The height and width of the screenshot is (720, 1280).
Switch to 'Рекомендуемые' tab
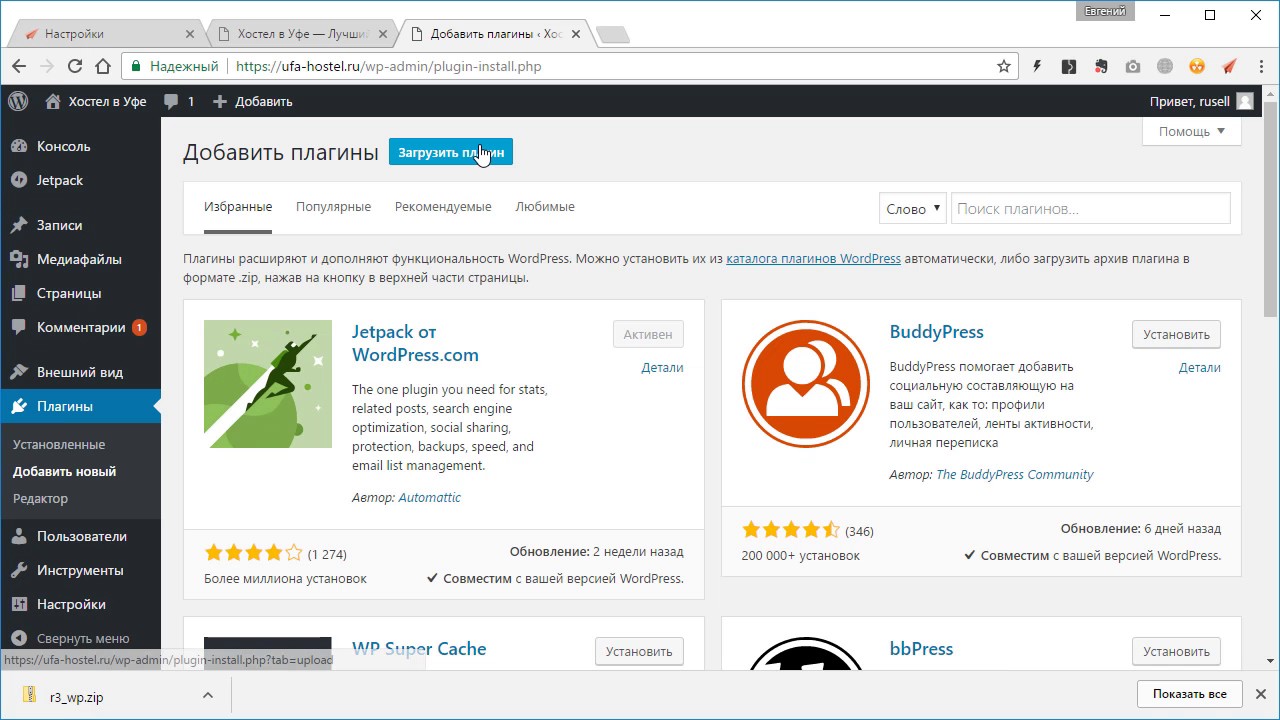click(x=443, y=207)
